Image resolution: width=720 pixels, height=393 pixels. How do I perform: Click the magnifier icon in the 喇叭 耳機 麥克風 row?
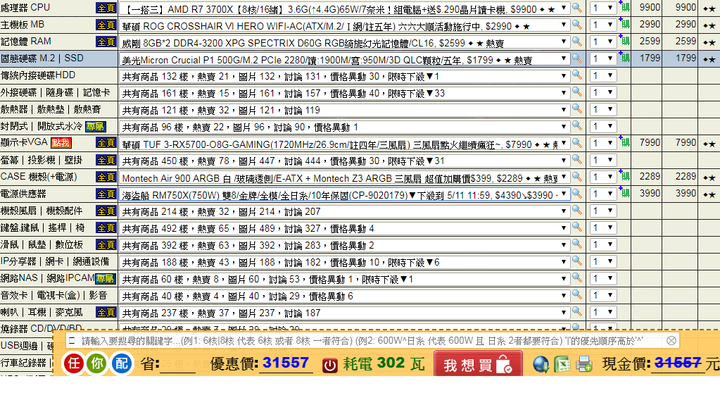577,312
